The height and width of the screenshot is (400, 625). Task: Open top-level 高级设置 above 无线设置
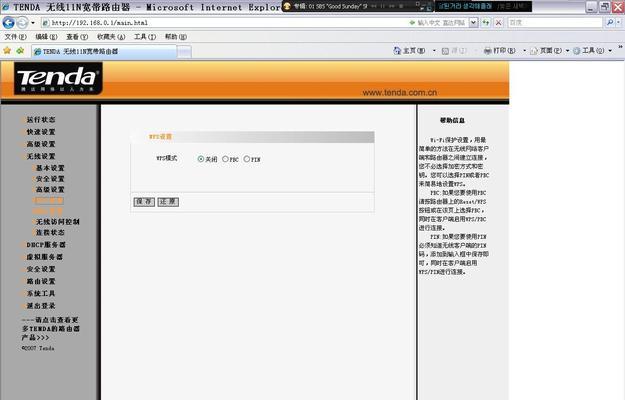[41, 144]
